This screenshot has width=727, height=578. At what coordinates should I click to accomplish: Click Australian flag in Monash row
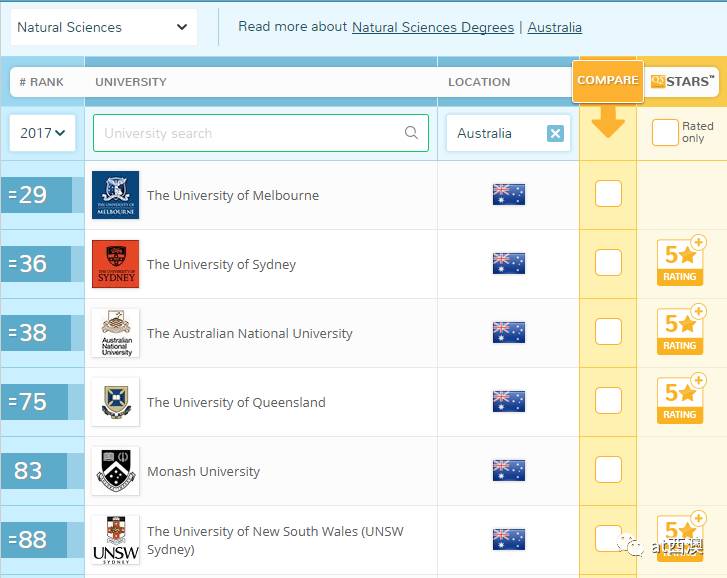click(509, 470)
